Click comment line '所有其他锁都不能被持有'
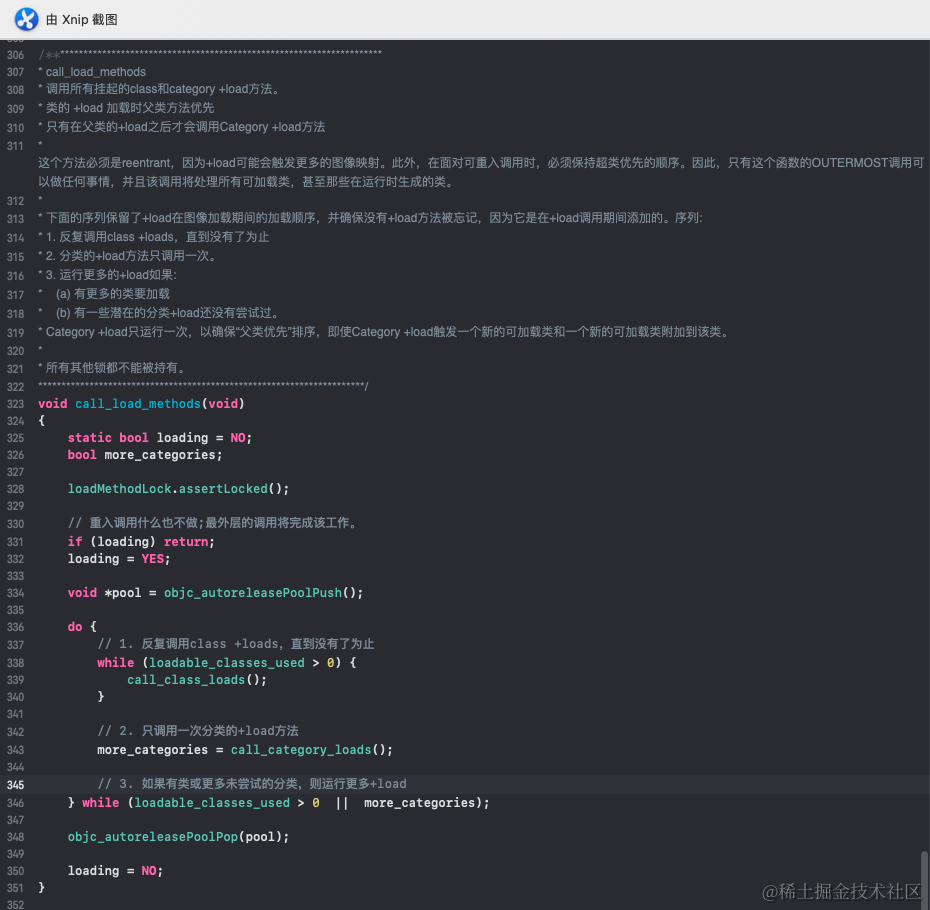This screenshot has width=930, height=910. click(x=114, y=368)
